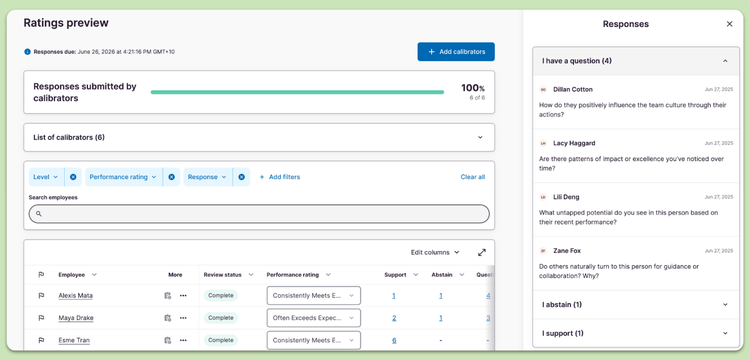Expand the I support section

[636, 333]
